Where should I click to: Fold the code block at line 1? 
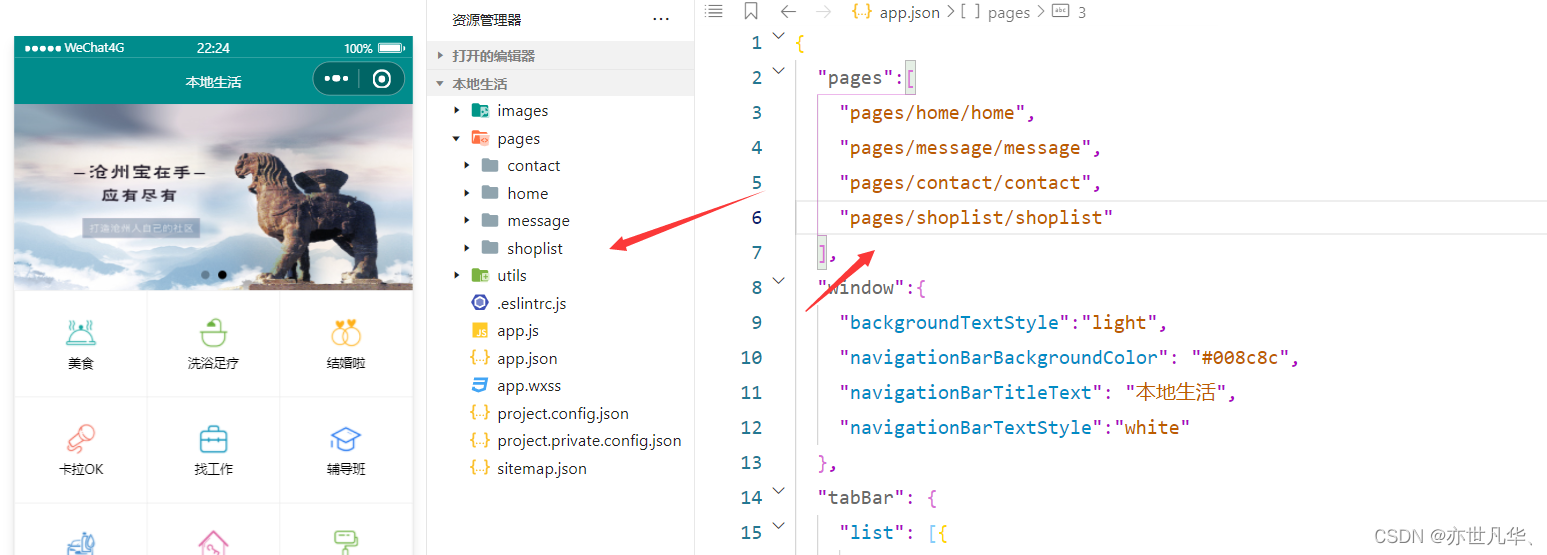[779, 37]
